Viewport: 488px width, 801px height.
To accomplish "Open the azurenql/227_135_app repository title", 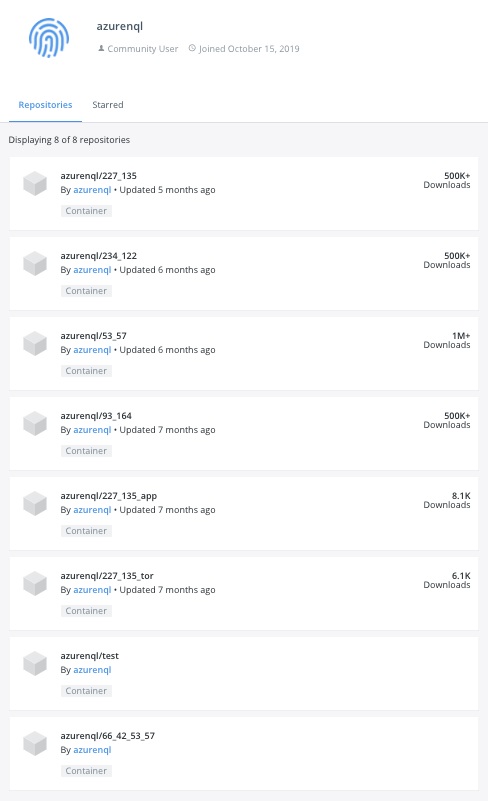I will (x=109, y=496).
